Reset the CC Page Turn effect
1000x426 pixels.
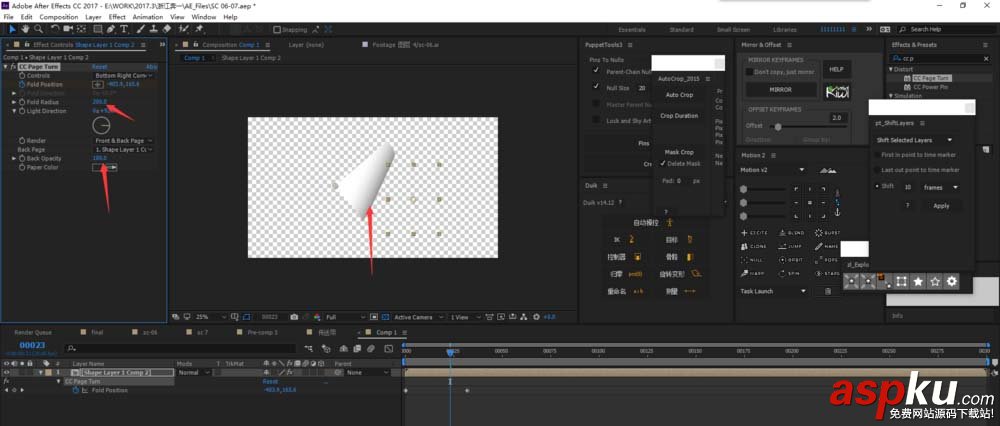(x=99, y=66)
